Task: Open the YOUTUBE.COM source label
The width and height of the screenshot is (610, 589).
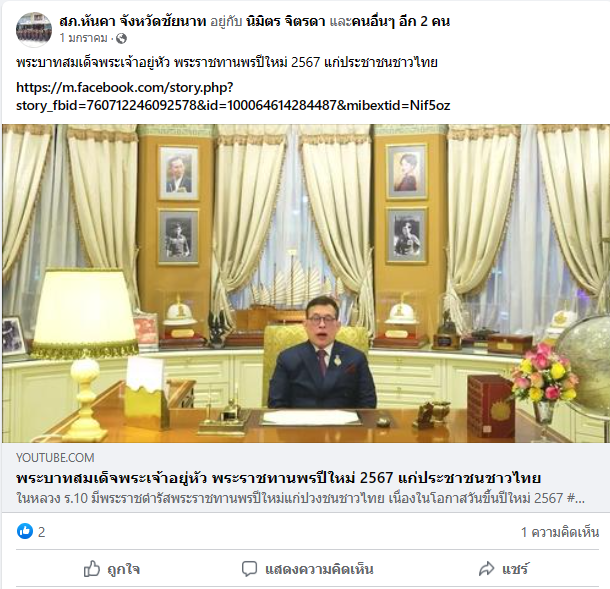Action: coord(55,458)
